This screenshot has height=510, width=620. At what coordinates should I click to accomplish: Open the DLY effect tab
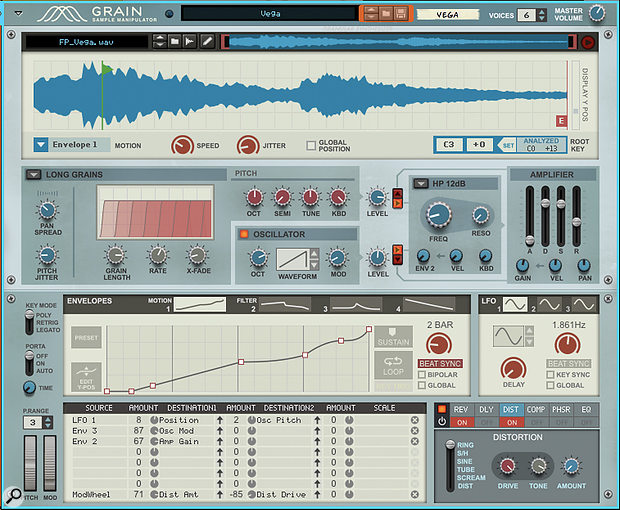(486, 410)
